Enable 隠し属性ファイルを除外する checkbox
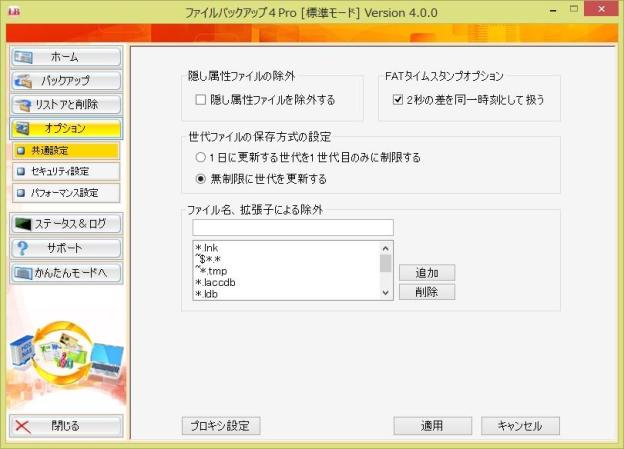Screen dimensions: 624x449 201,100
